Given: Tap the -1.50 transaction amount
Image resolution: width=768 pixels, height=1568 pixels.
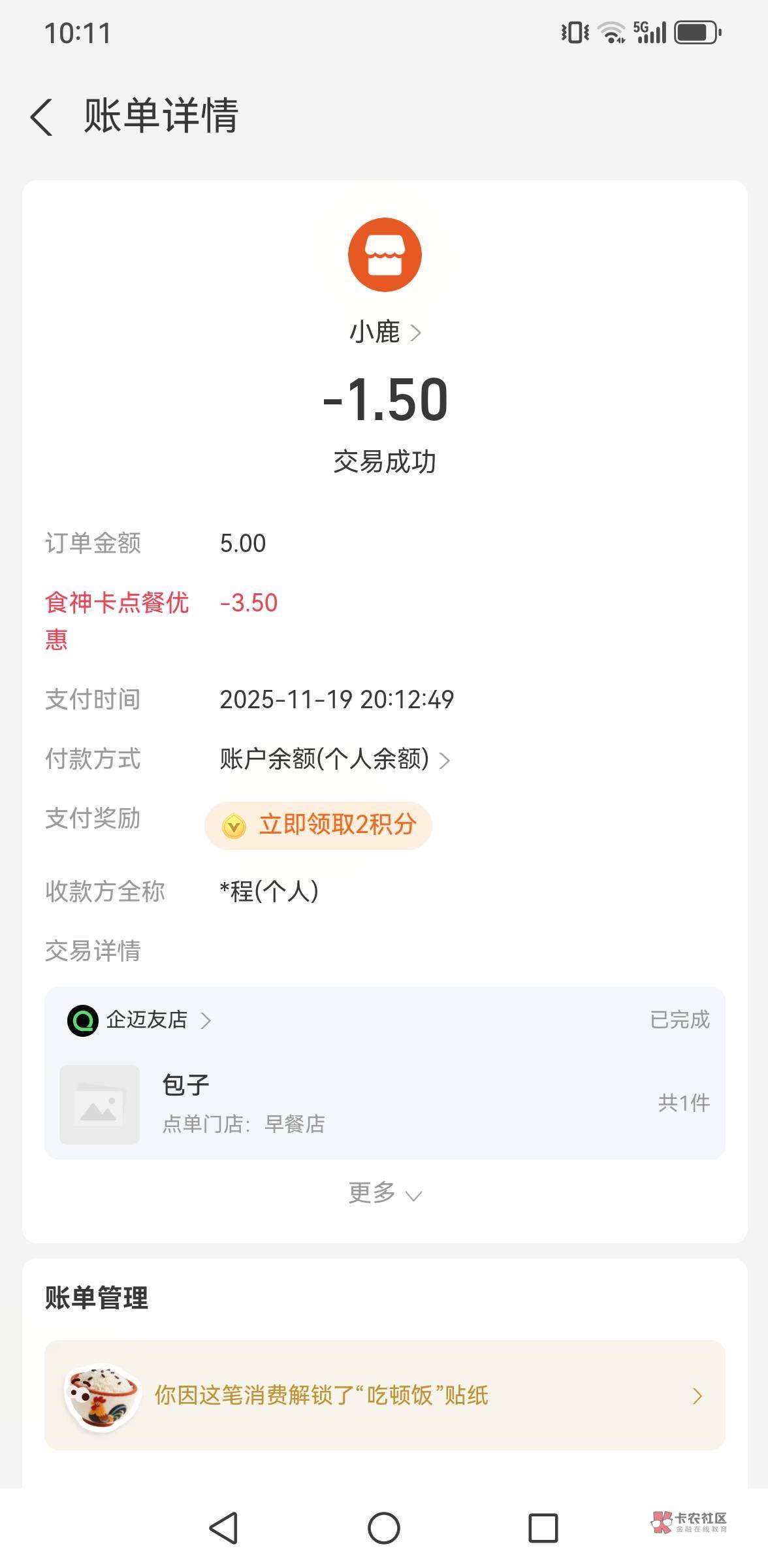Looking at the screenshot, I should 385,400.
